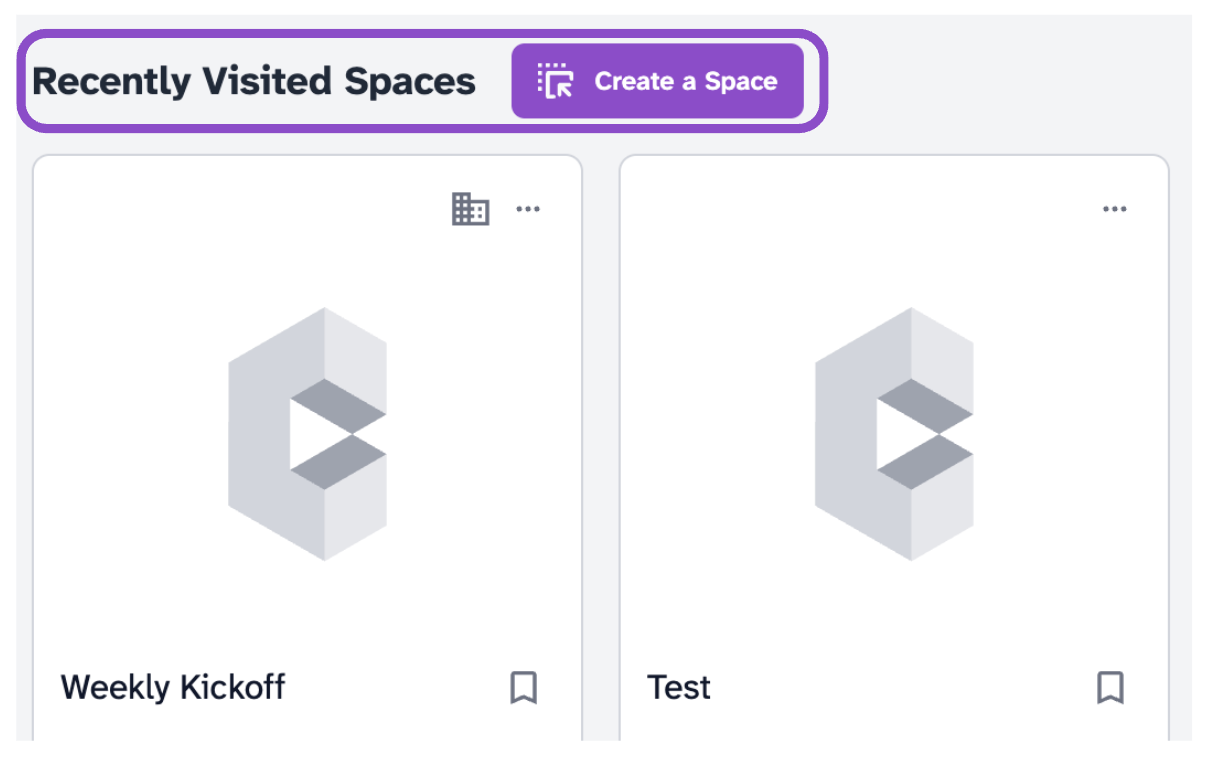This screenshot has width=1206, height=760.
Task: Click the "Create a Space" text label
Action: pos(686,81)
